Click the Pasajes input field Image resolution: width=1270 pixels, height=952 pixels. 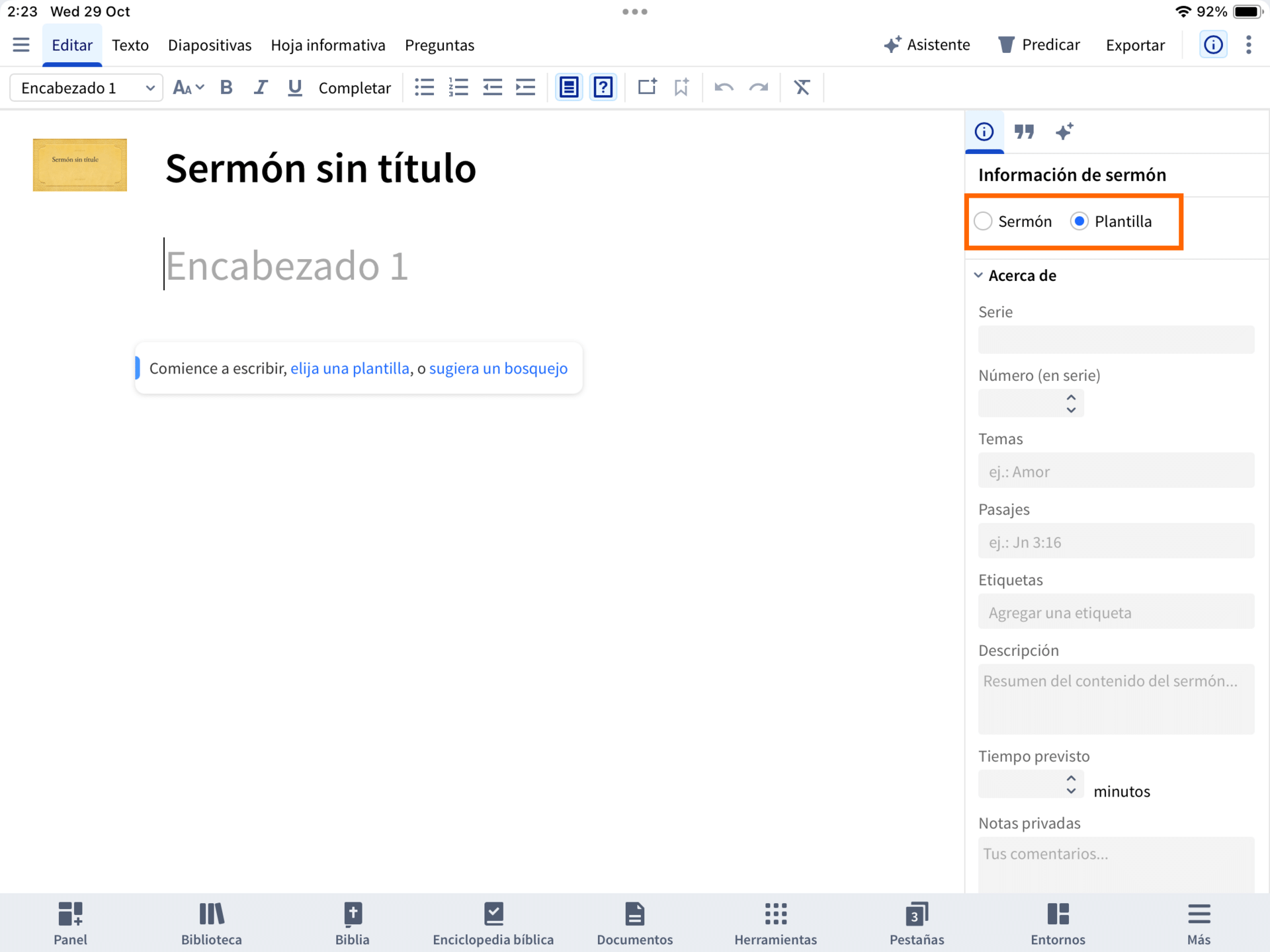pos(1116,541)
